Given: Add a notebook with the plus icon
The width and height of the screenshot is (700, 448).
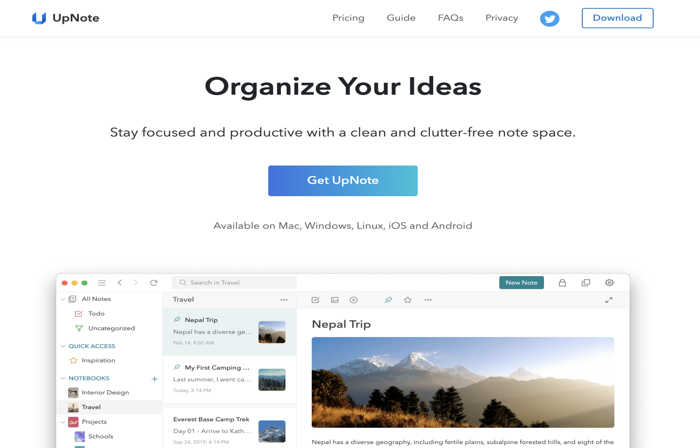Looking at the screenshot, I should tap(154, 379).
